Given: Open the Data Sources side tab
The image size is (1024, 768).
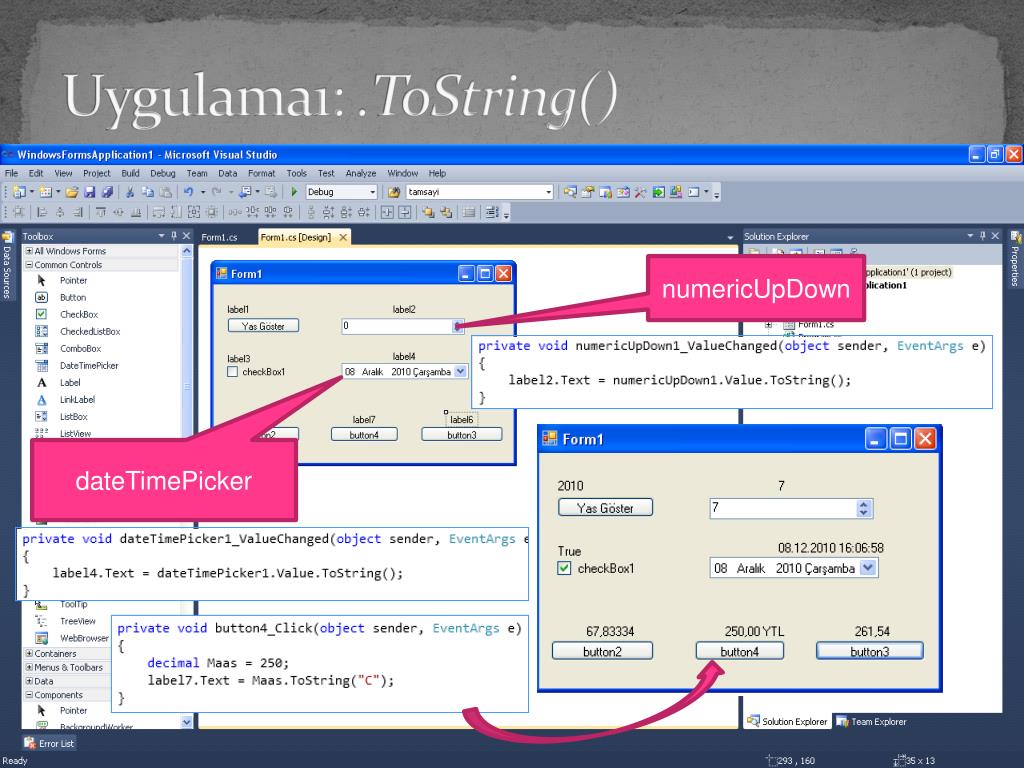Looking at the screenshot, I should [x=7, y=266].
